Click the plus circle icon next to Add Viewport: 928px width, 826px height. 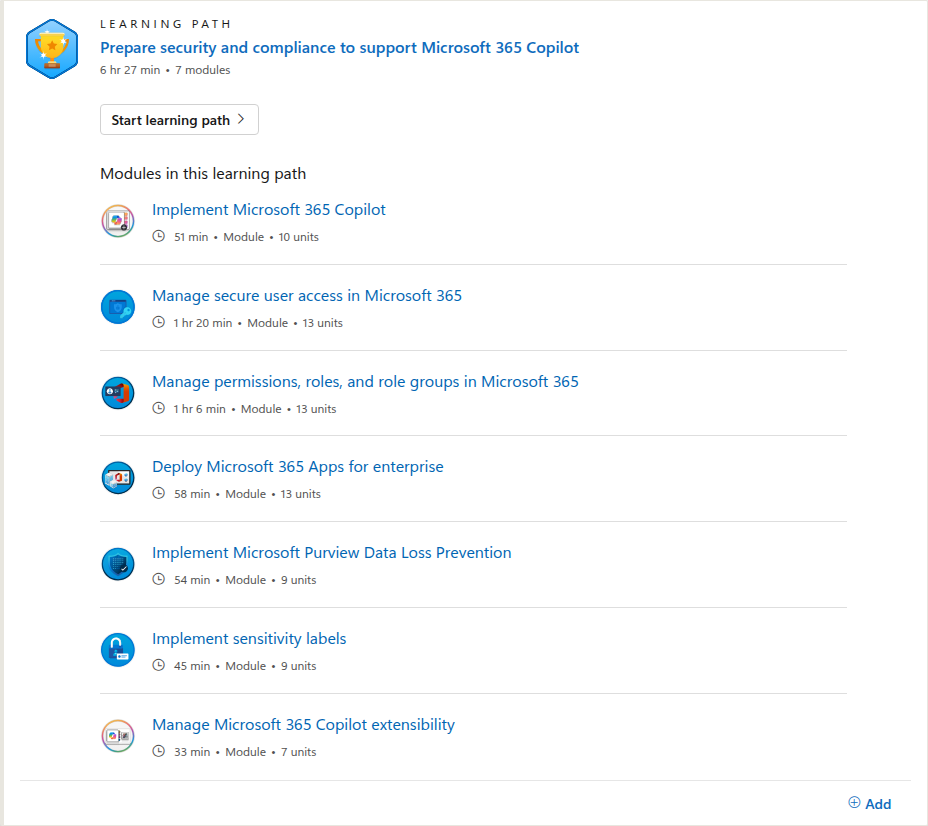[x=854, y=802]
